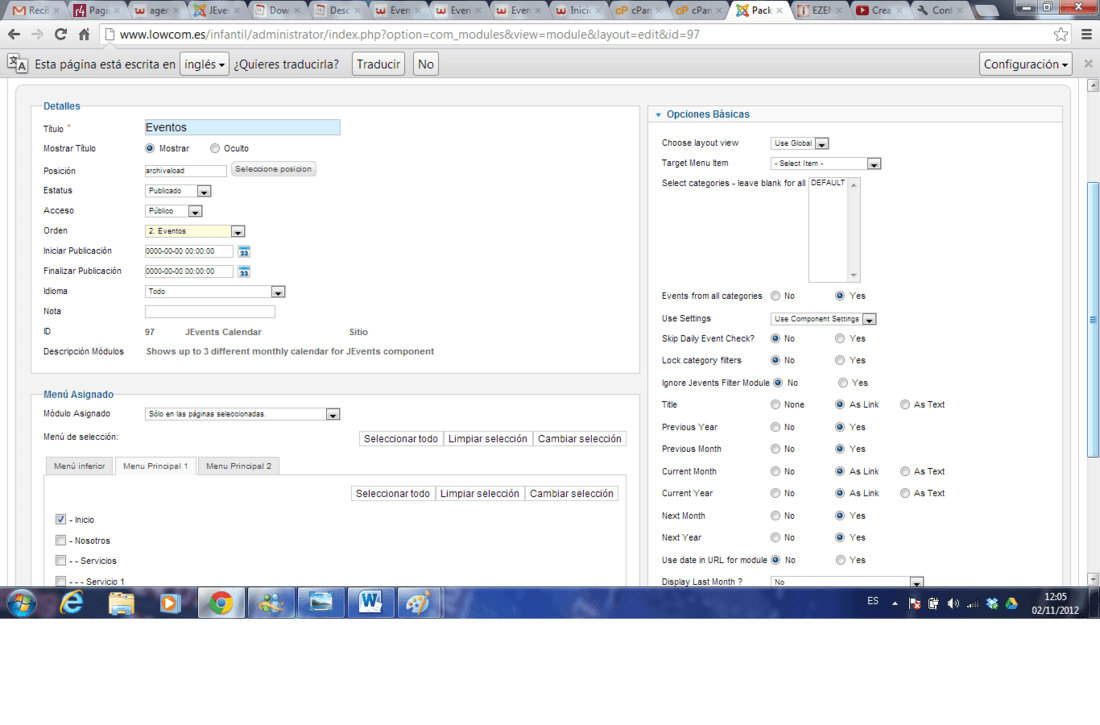Click the categories list scroll down arrow
The height and width of the screenshot is (725, 1100).
854,275
